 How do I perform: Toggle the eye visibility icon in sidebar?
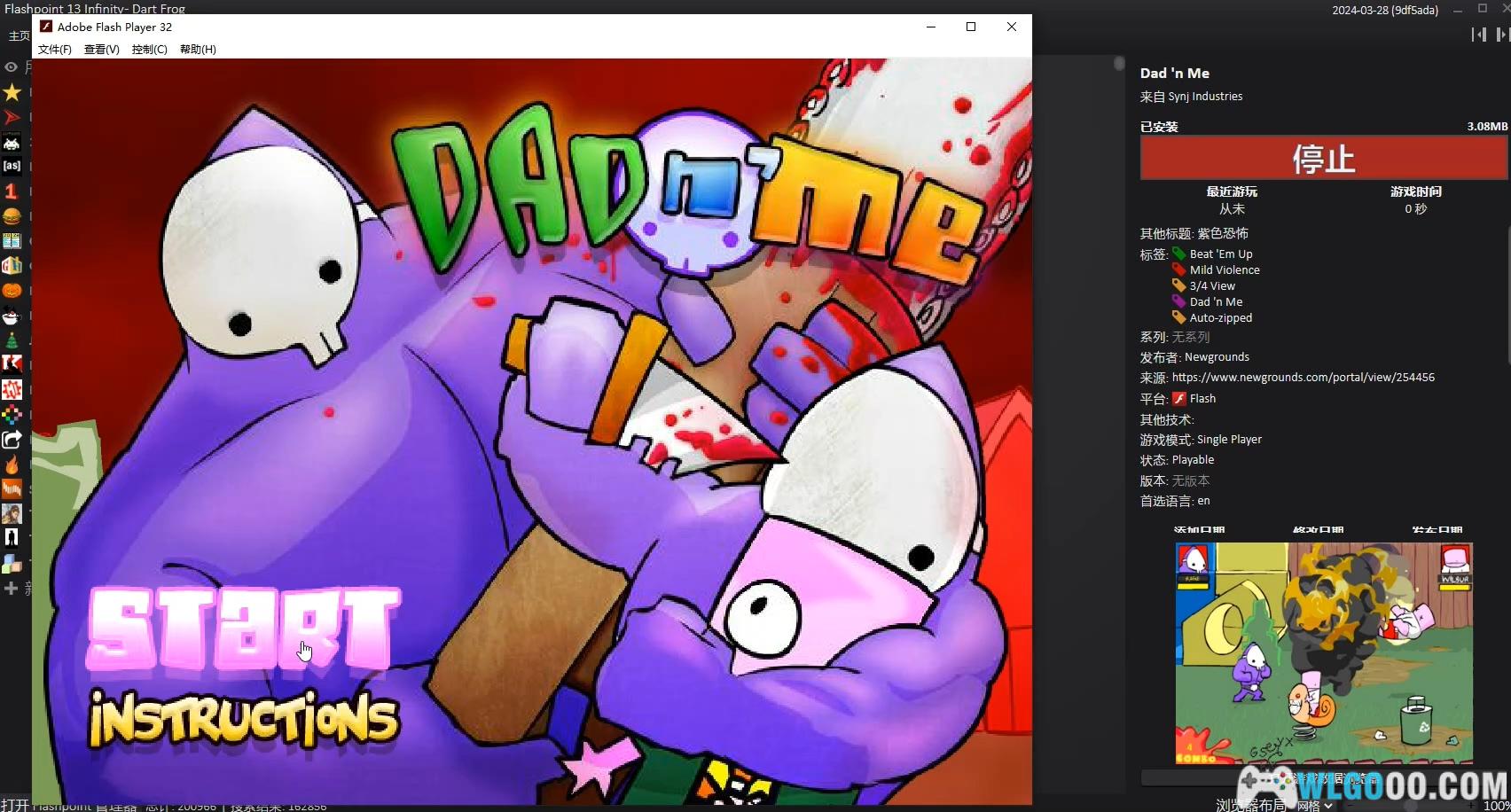(x=12, y=67)
